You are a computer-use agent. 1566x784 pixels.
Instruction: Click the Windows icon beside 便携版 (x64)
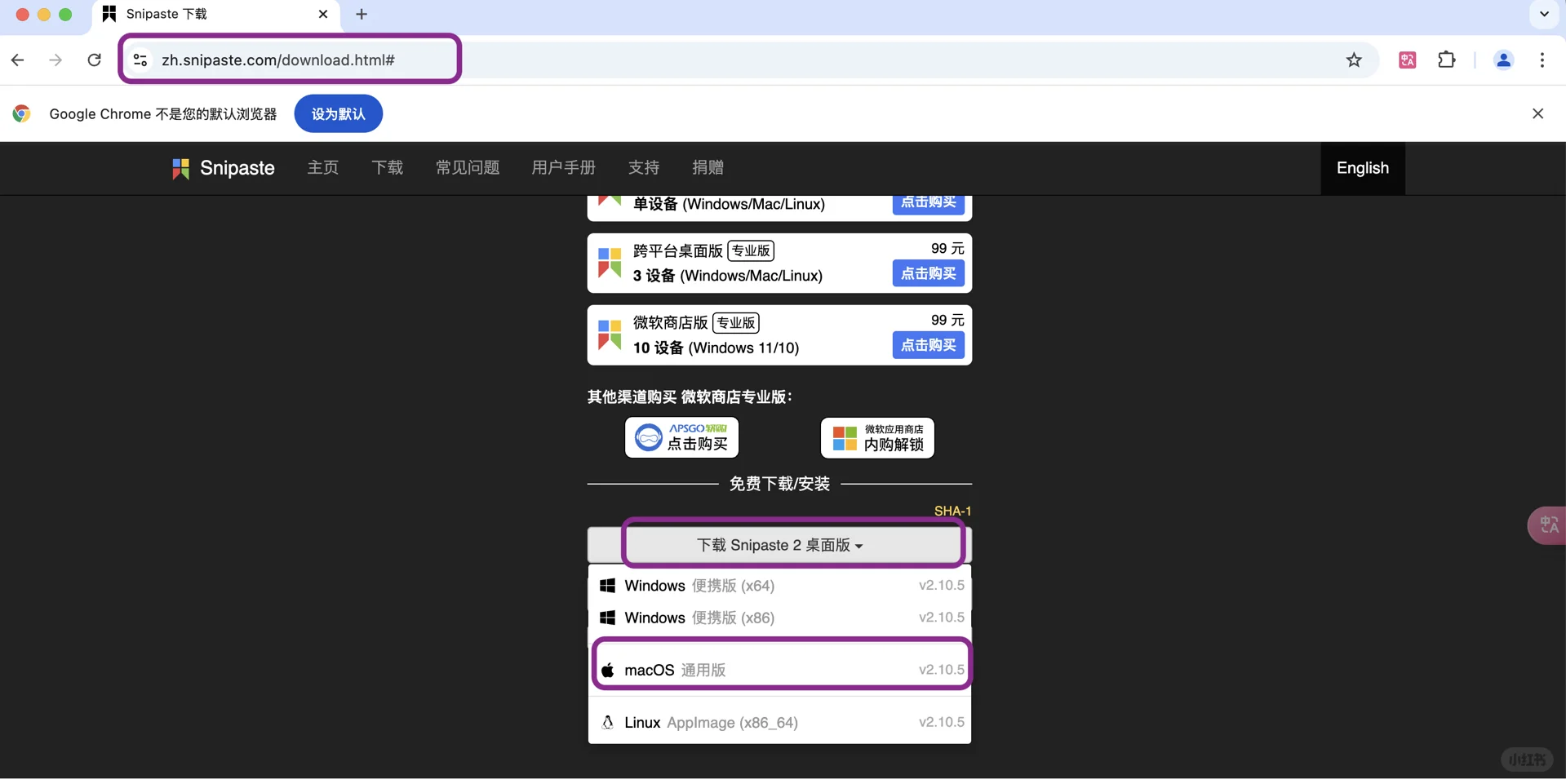click(x=607, y=585)
